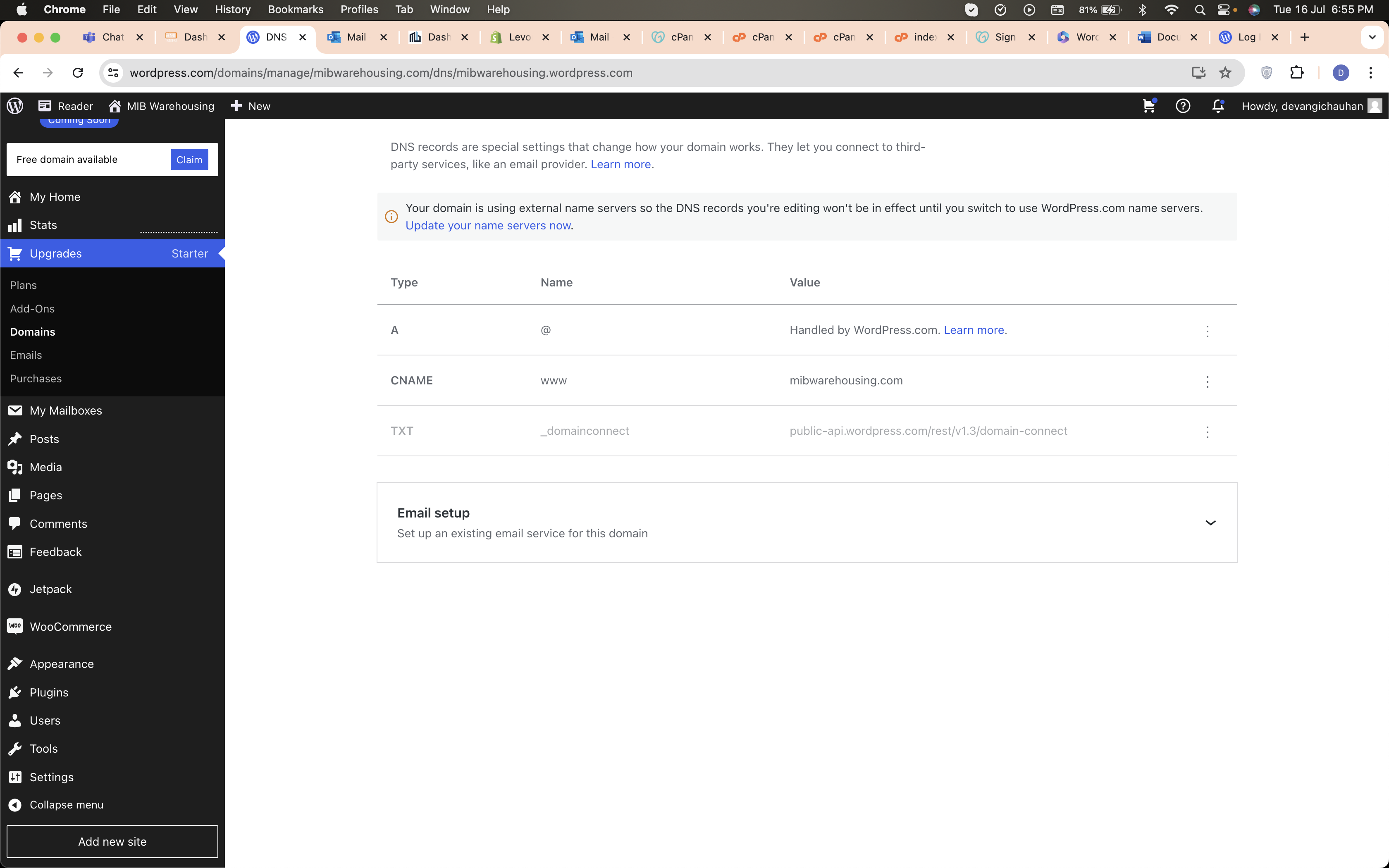Click the Add new site button

[x=112, y=842]
